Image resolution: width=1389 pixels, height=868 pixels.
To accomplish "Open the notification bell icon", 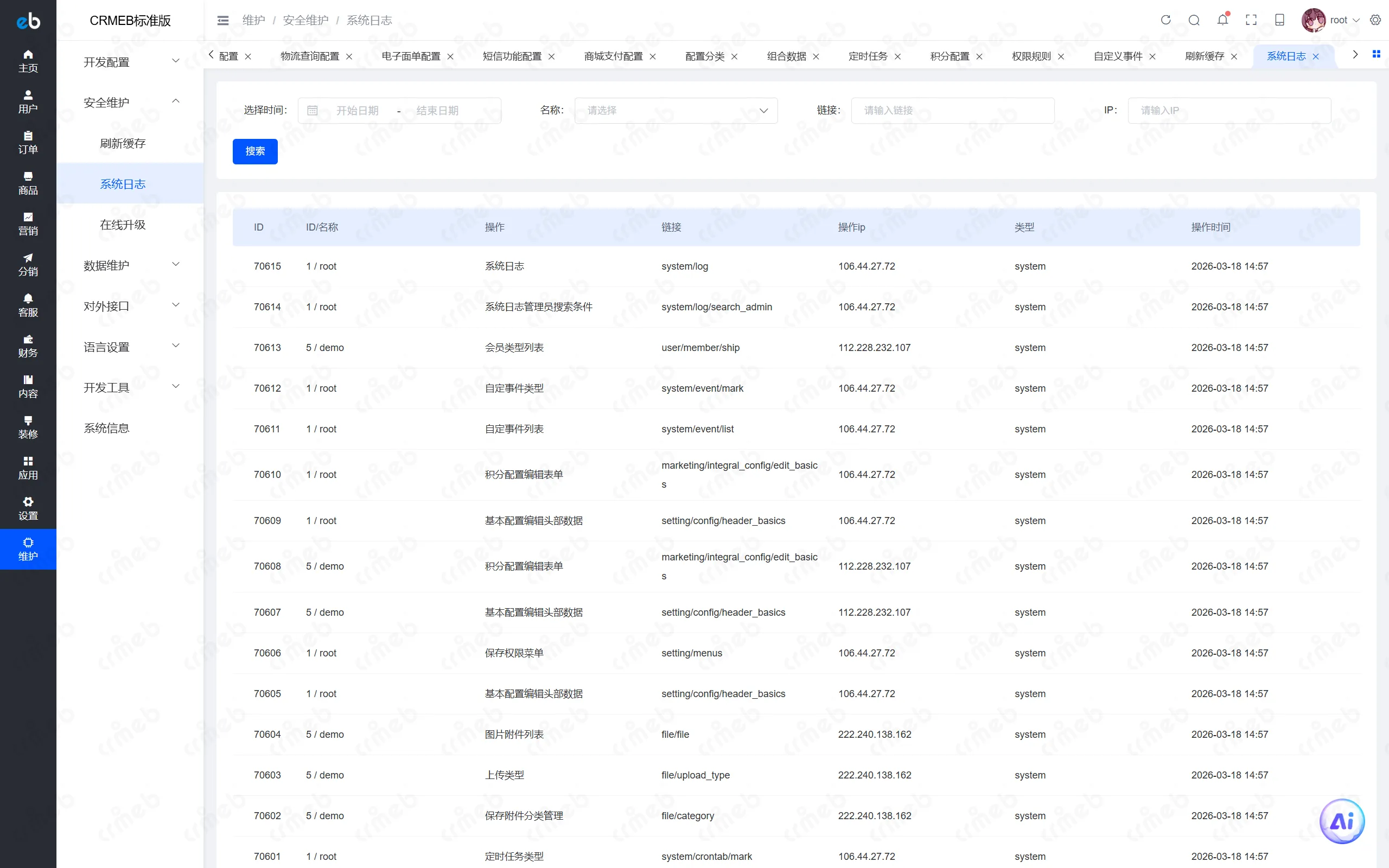I will tap(1222, 20).
